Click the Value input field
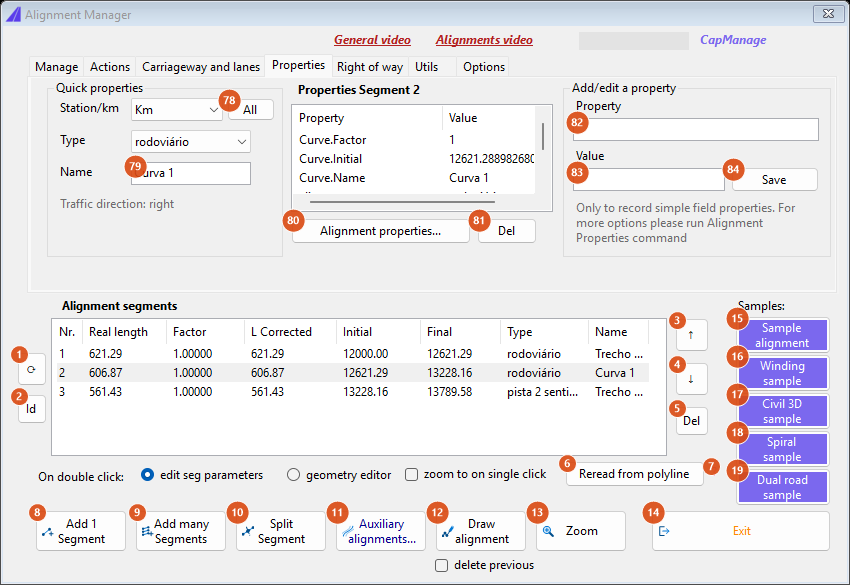The height and width of the screenshot is (585, 850). coord(649,179)
